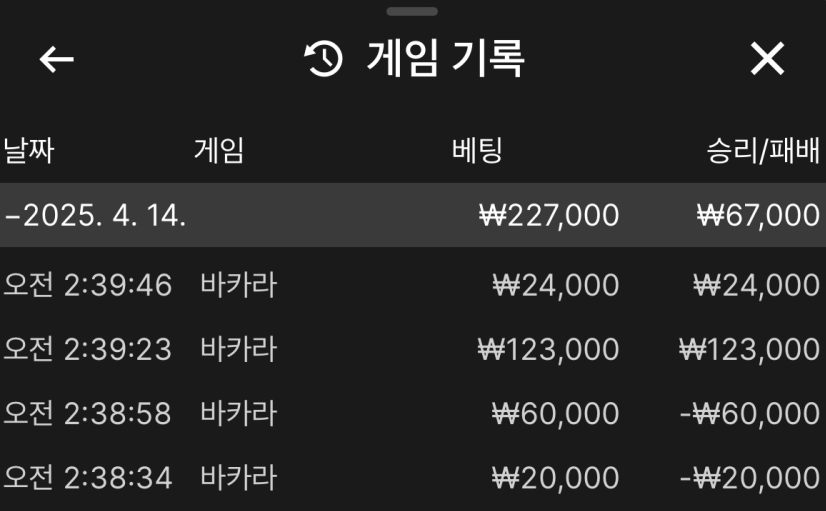Image resolution: width=826 pixels, height=511 pixels.
Task: Tap the sheet drag handle at top
Action: (412, 11)
